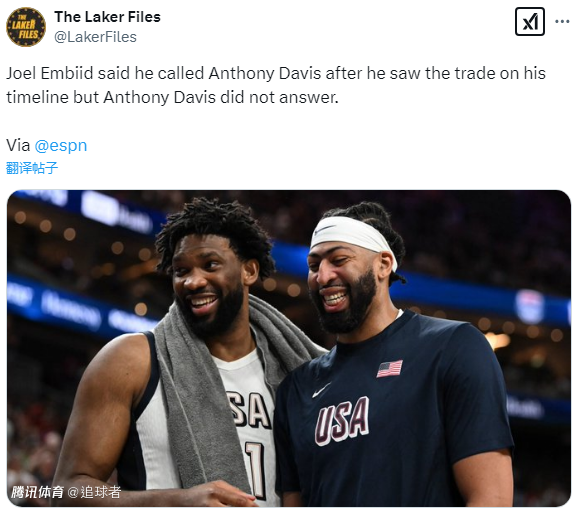Click the 腾讯体育 watermark on the photo
576x509 pixels.
click(37, 492)
